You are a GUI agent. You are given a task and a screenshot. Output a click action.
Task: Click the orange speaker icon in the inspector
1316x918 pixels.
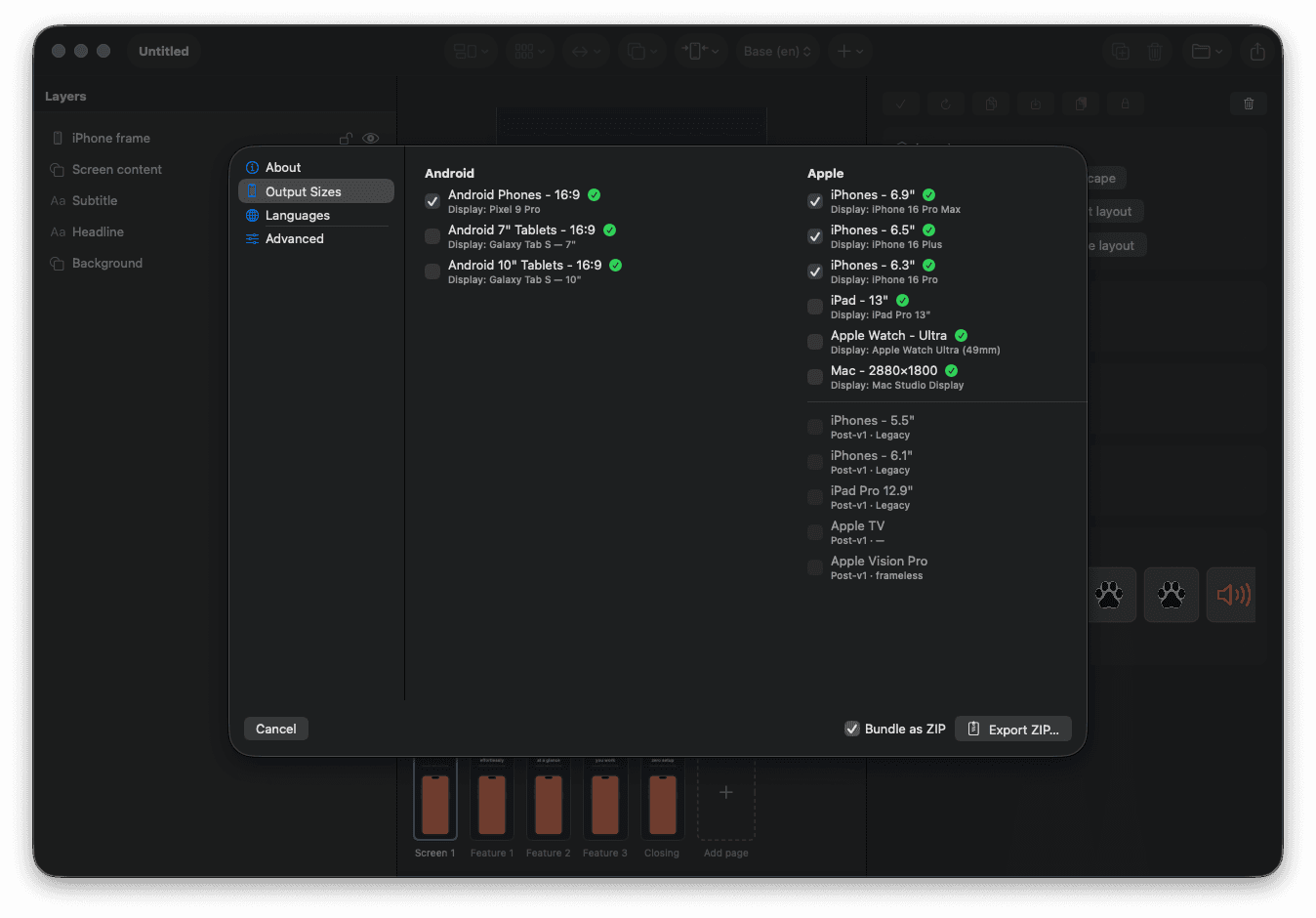[x=1232, y=595]
